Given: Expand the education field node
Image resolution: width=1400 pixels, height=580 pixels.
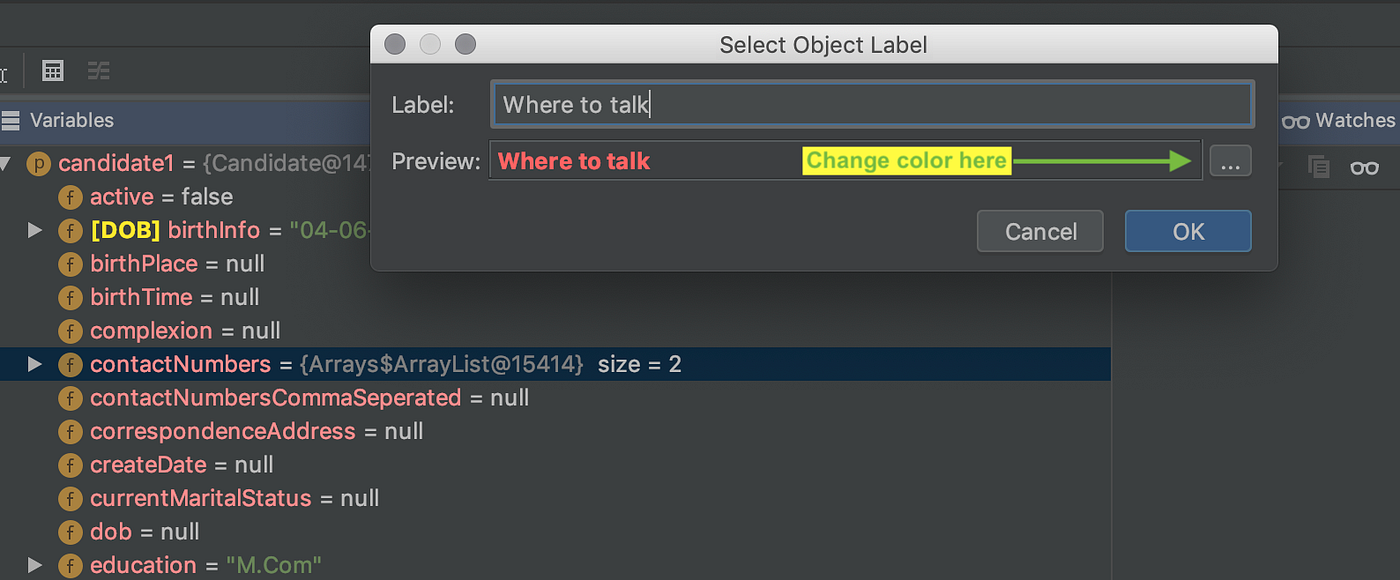Looking at the screenshot, I should pyautogui.click(x=32, y=565).
